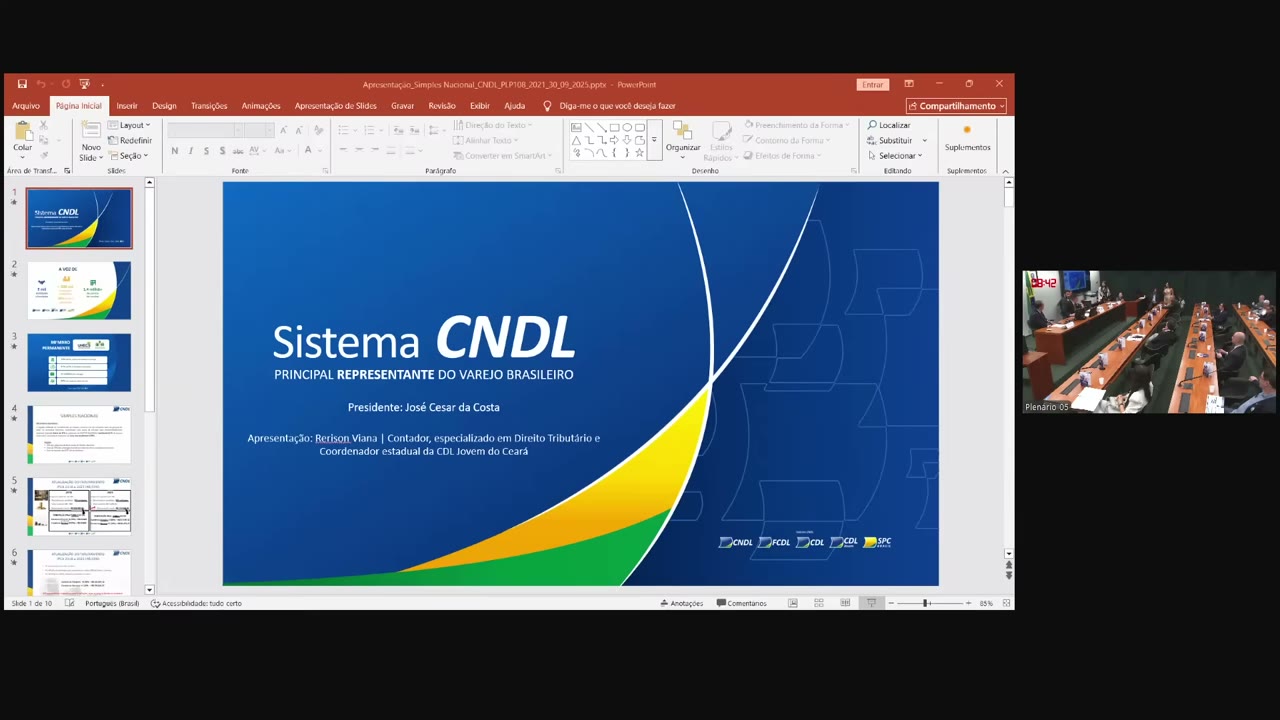Click the zoom out minus button
Screen dimensions: 1280x720
(891, 603)
